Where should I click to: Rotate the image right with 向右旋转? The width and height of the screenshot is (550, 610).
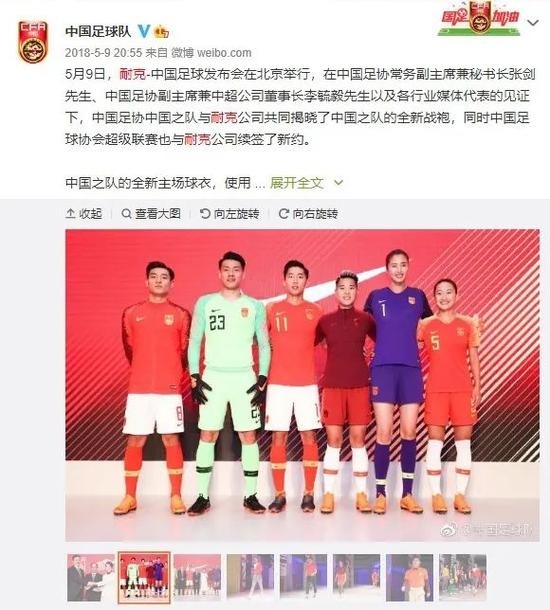point(308,214)
